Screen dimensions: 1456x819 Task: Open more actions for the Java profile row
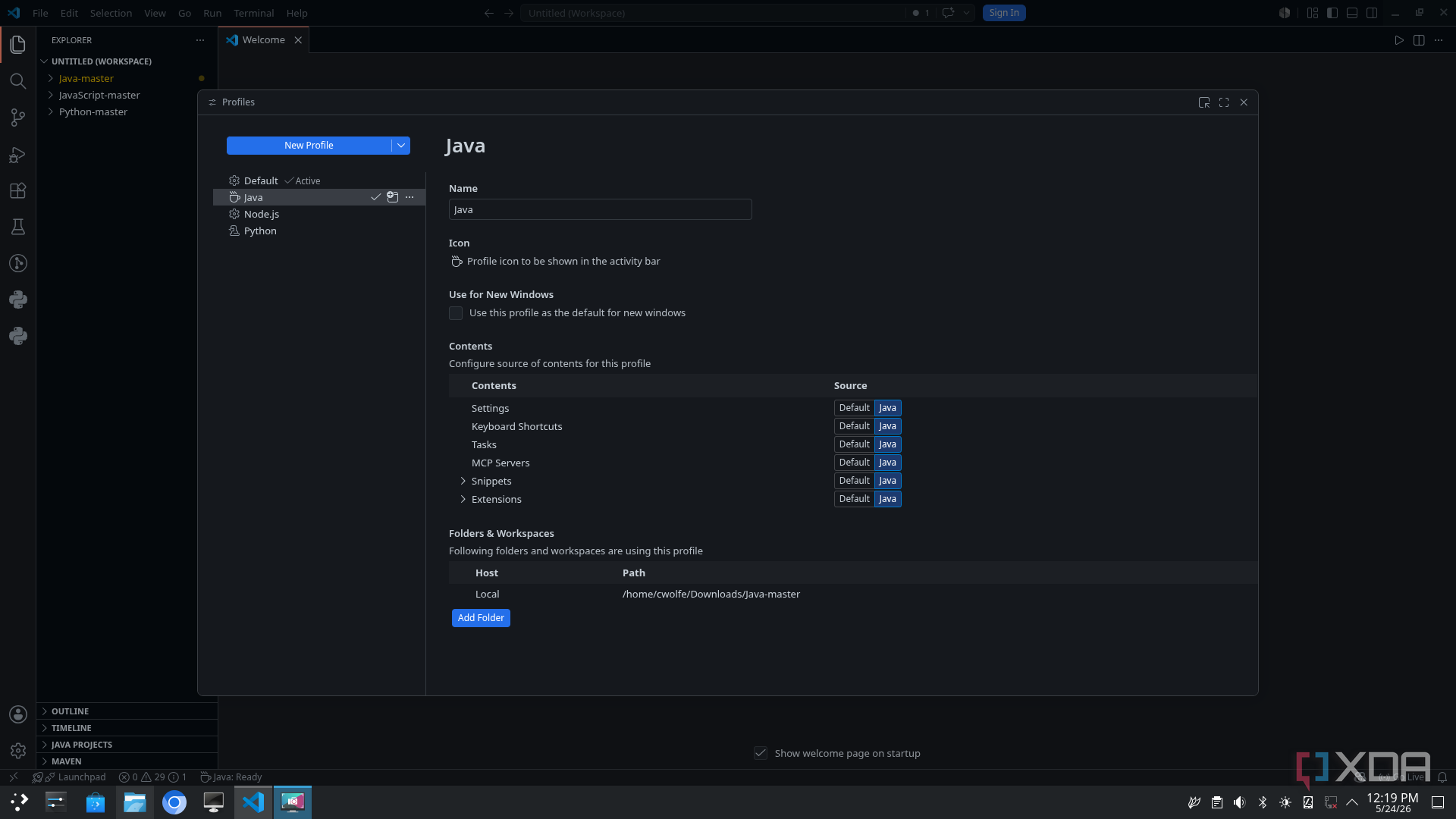tap(409, 197)
